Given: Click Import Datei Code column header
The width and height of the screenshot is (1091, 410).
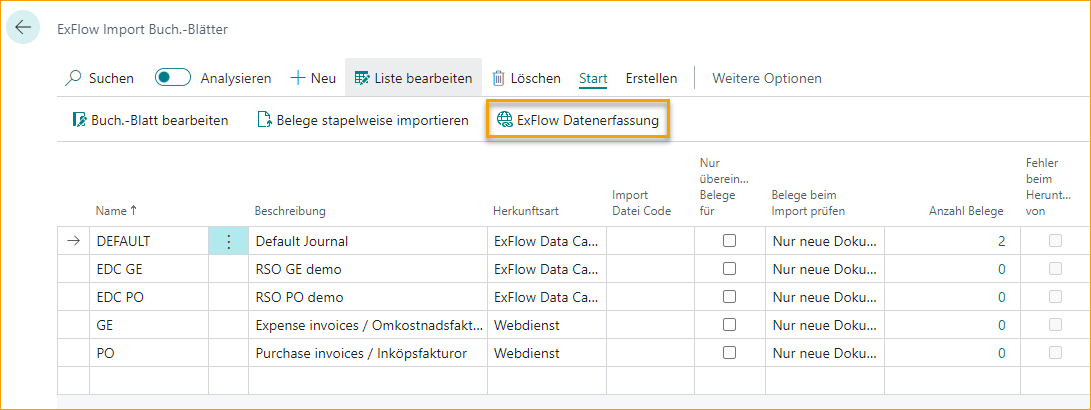Looking at the screenshot, I should pos(641,203).
